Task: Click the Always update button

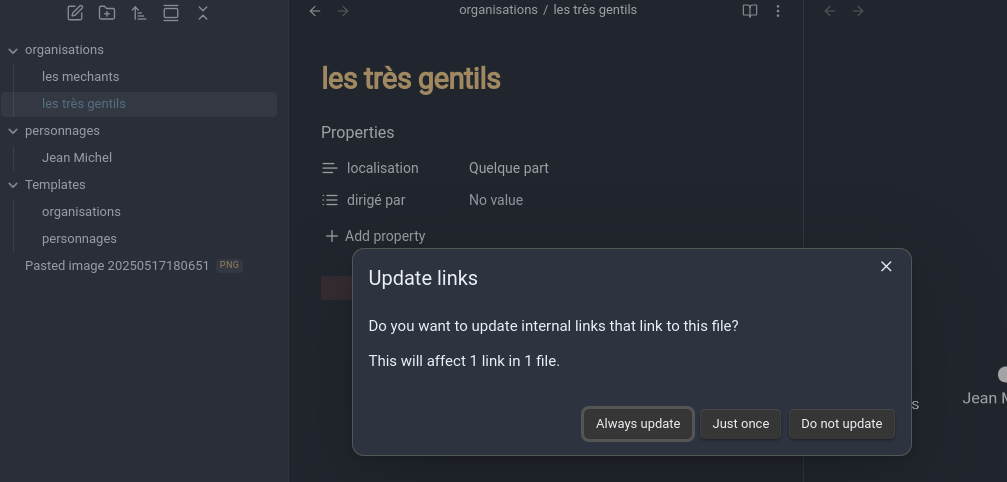Action: pos(638,424)
